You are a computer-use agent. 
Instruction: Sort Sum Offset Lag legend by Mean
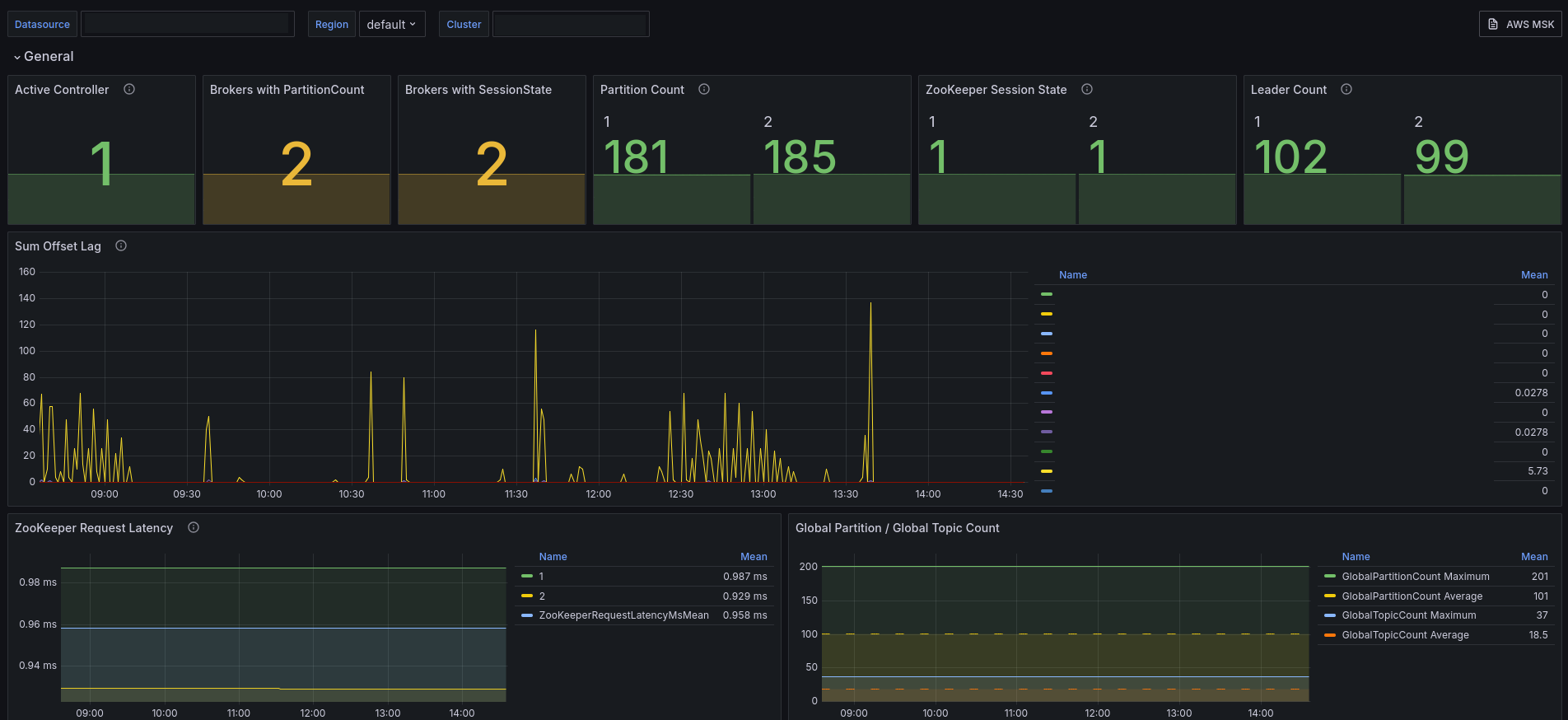click(x=1533, y=275)
